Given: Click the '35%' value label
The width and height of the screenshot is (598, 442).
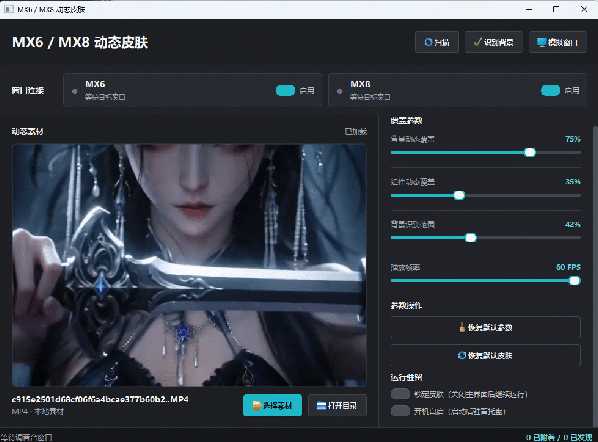Looking at the screenshot, I should click(572, 182).
